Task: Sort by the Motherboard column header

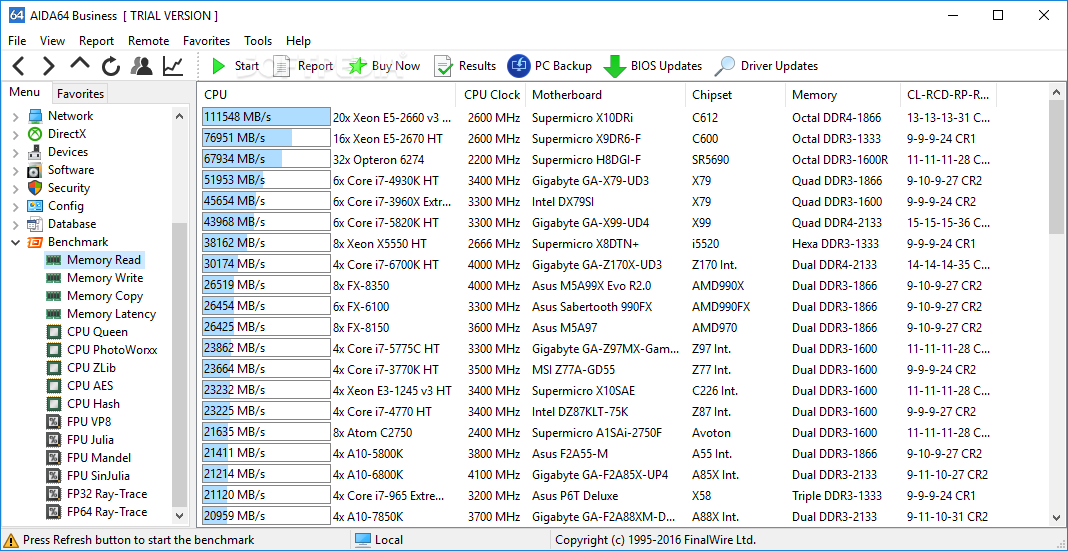Action: [605, 95]
